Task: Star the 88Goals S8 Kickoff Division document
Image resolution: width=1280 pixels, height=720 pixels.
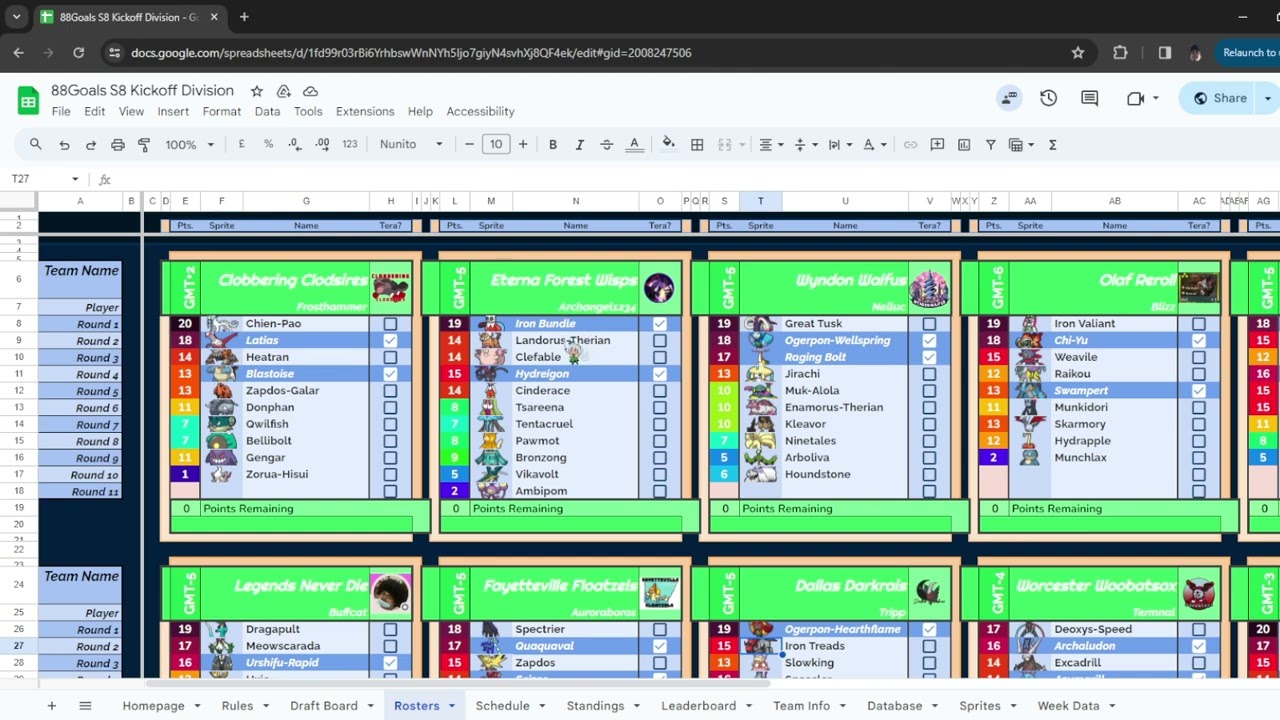Action: 257,91
